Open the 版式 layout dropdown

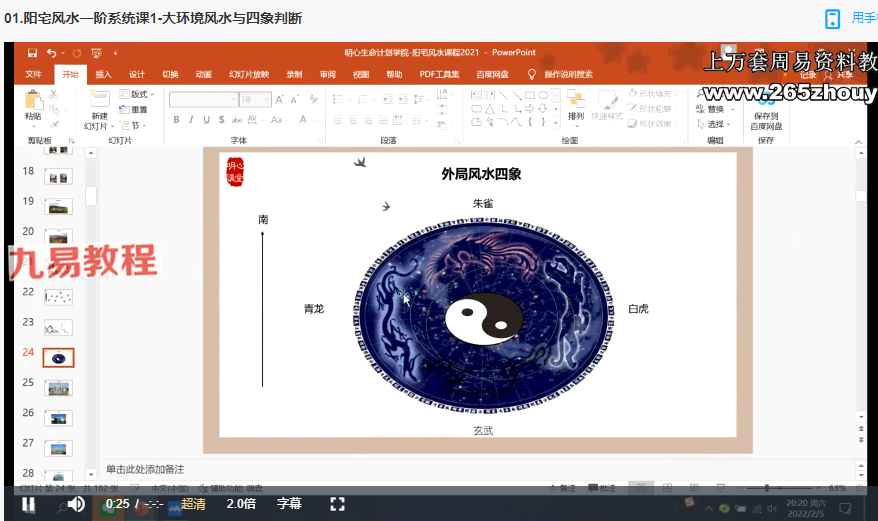click(x=136, y=94)
